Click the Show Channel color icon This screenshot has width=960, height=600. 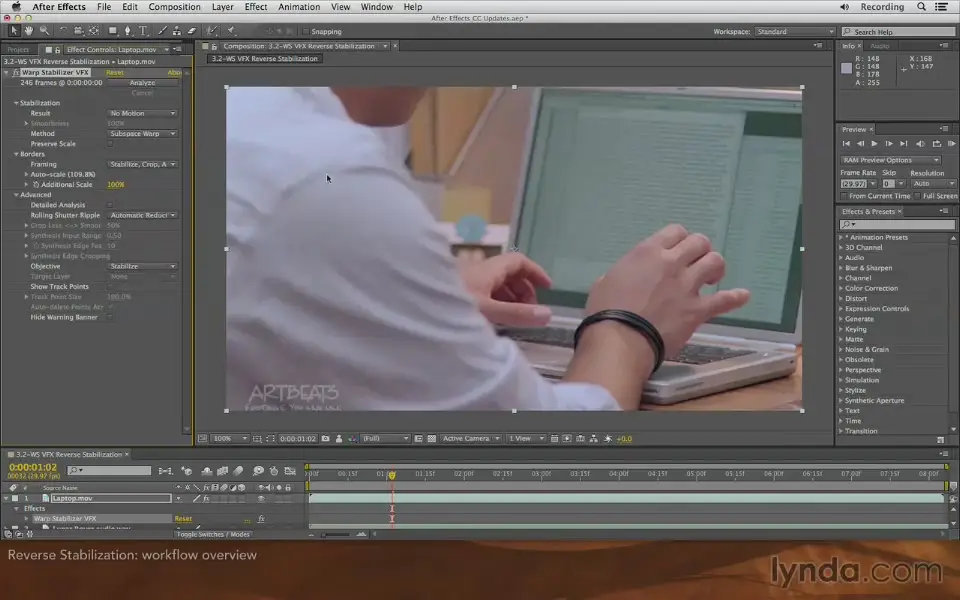click(353, 438)
